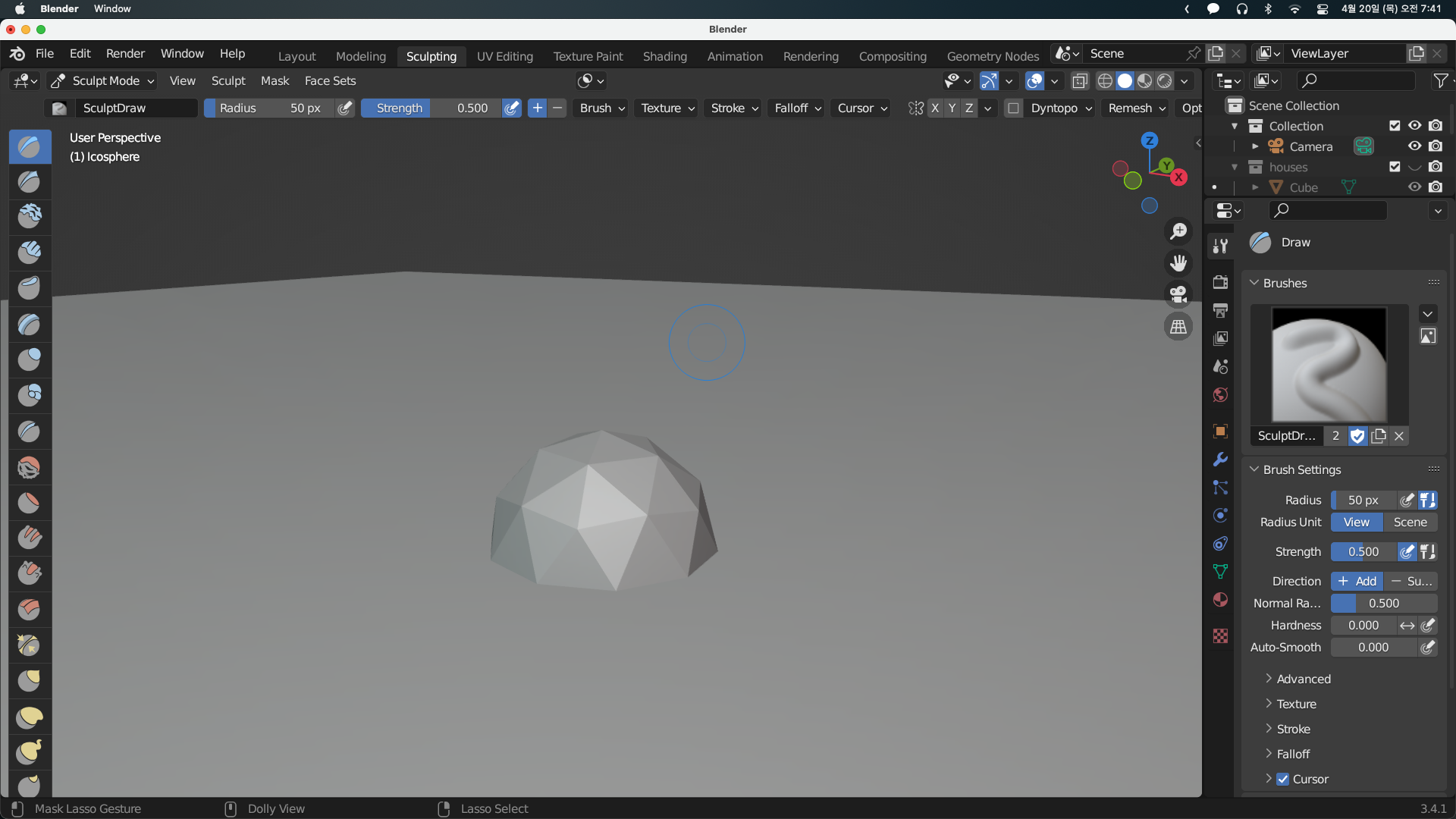Screen dimensions: 1456x819
Task: Hide Cube with its eye icon
Action: pyautogui.click(x=1415, y=187)
